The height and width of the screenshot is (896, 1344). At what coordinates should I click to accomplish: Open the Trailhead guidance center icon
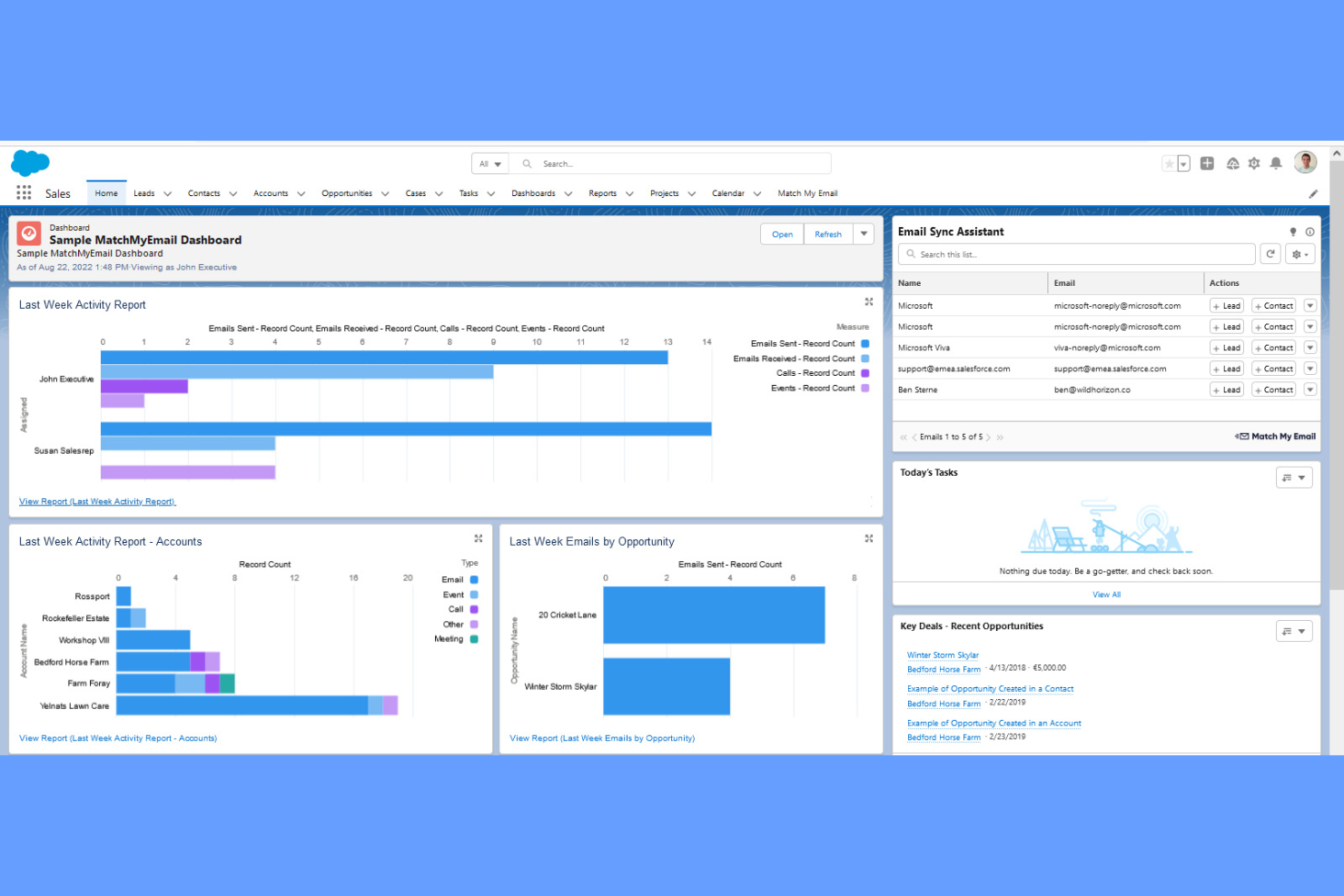[x=1232, y=163]
